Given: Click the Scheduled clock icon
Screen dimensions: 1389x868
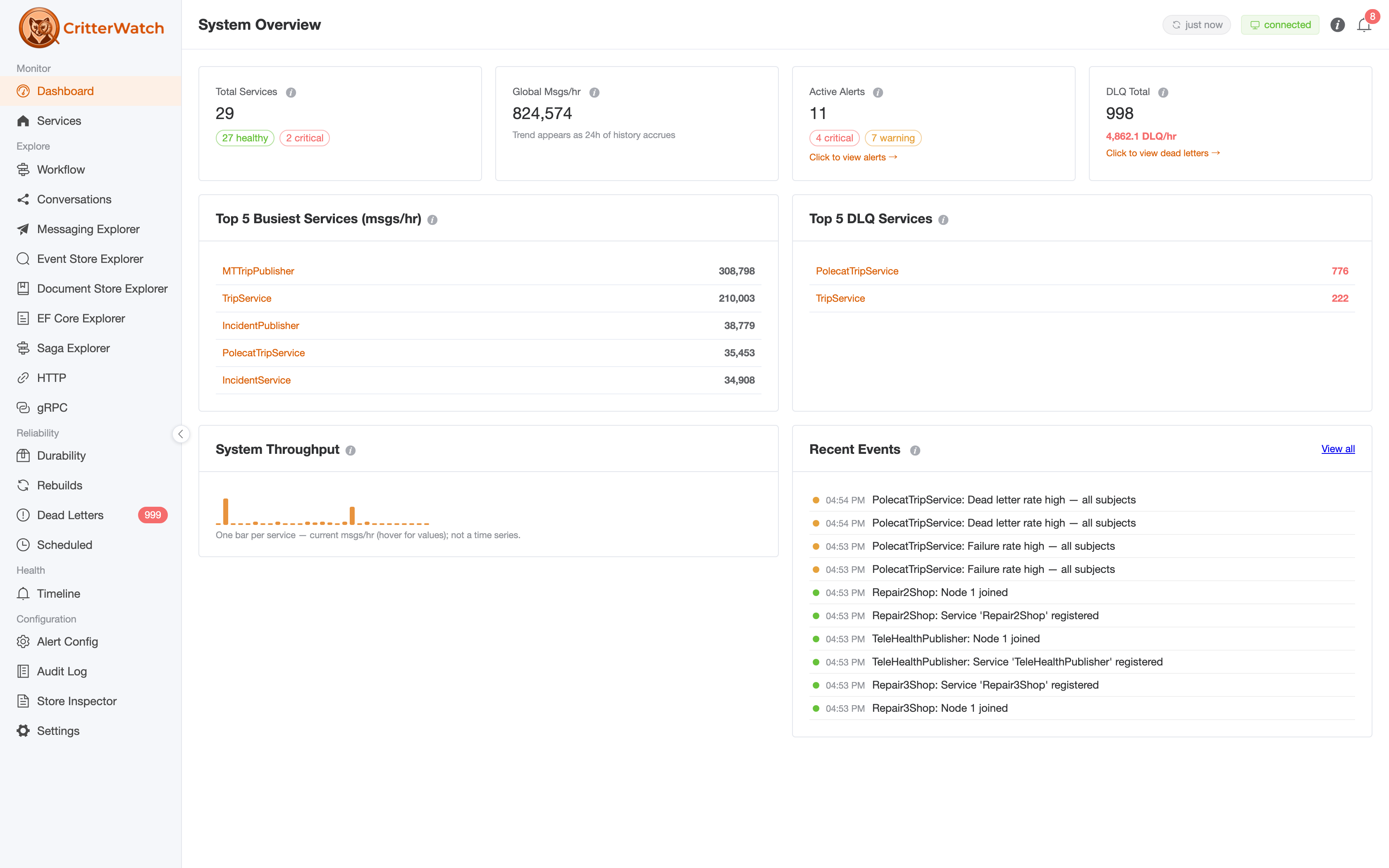Looking at the screenshot, I should tap(23, 545).
